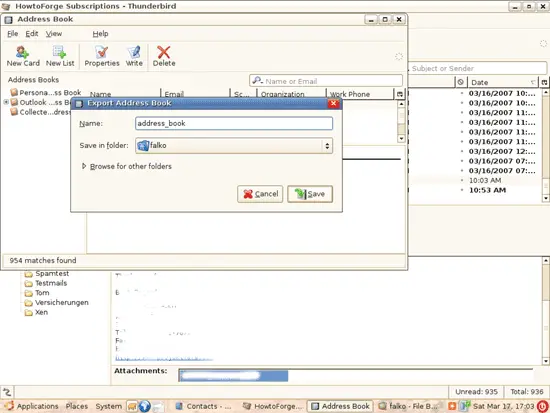Launch the web browser globe icon in panel

(145, 406)
